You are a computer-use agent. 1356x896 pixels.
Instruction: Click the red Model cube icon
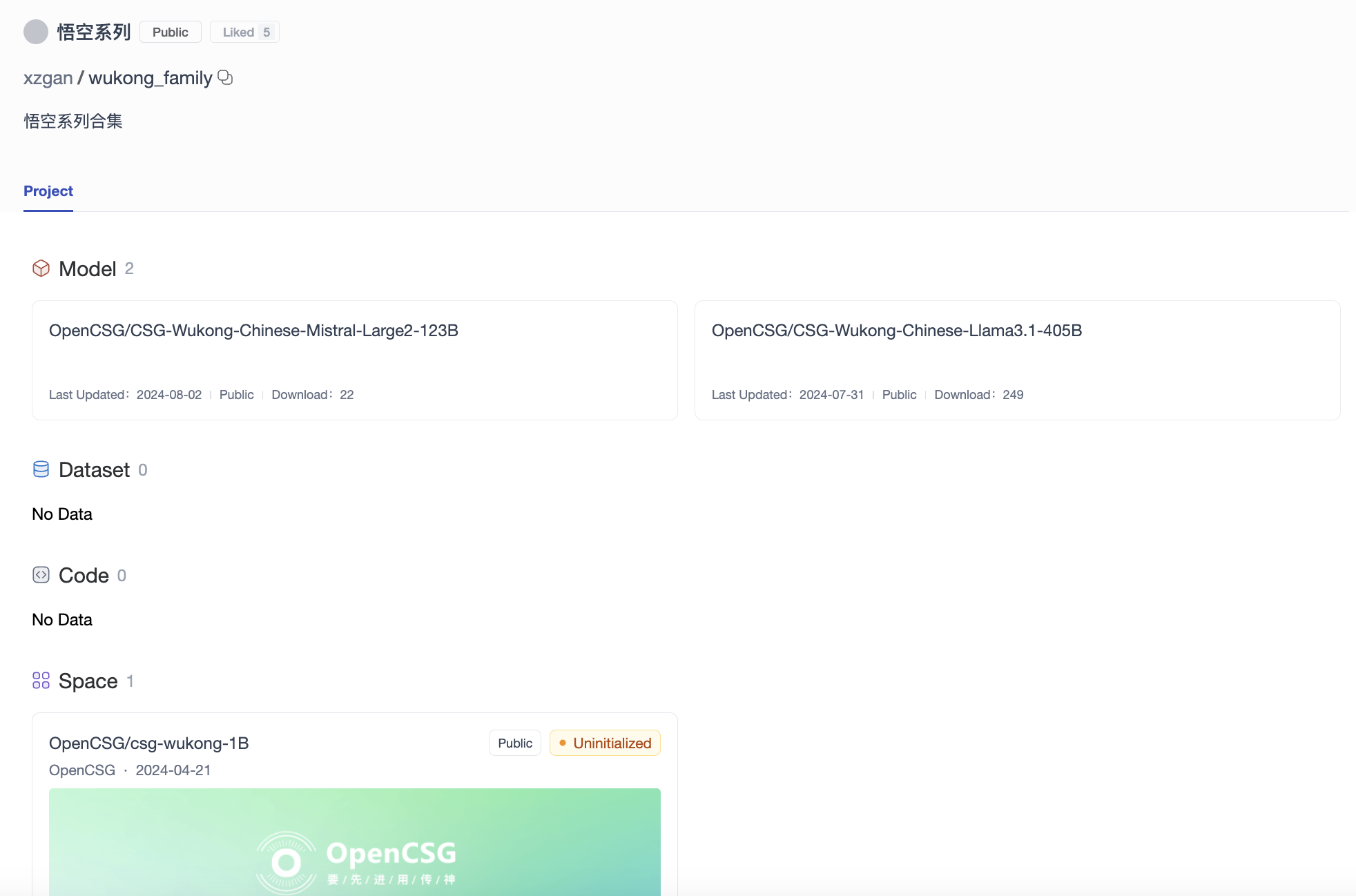pos(41,269)
